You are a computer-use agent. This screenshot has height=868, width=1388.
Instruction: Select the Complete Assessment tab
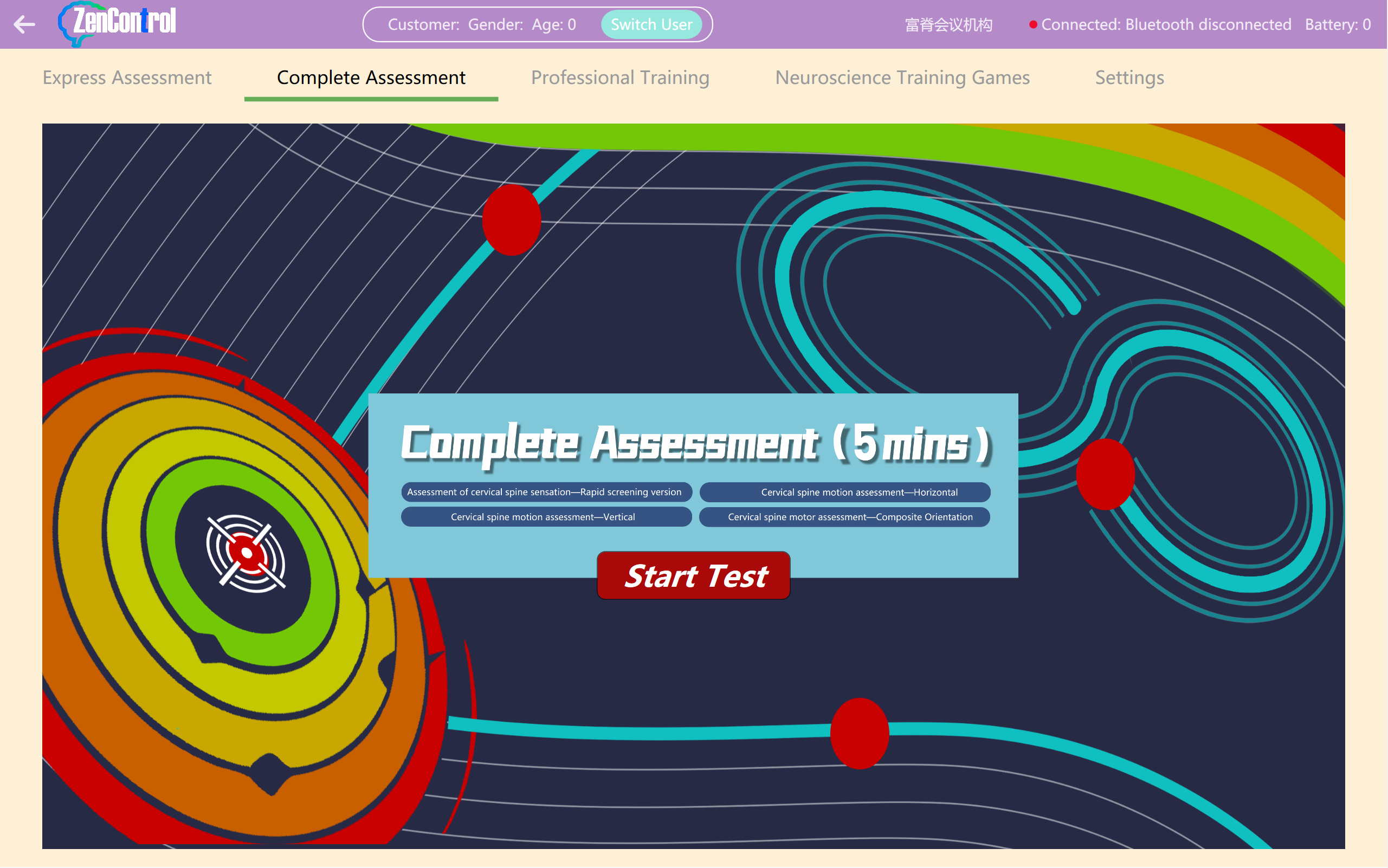click(x=371, y=77)
